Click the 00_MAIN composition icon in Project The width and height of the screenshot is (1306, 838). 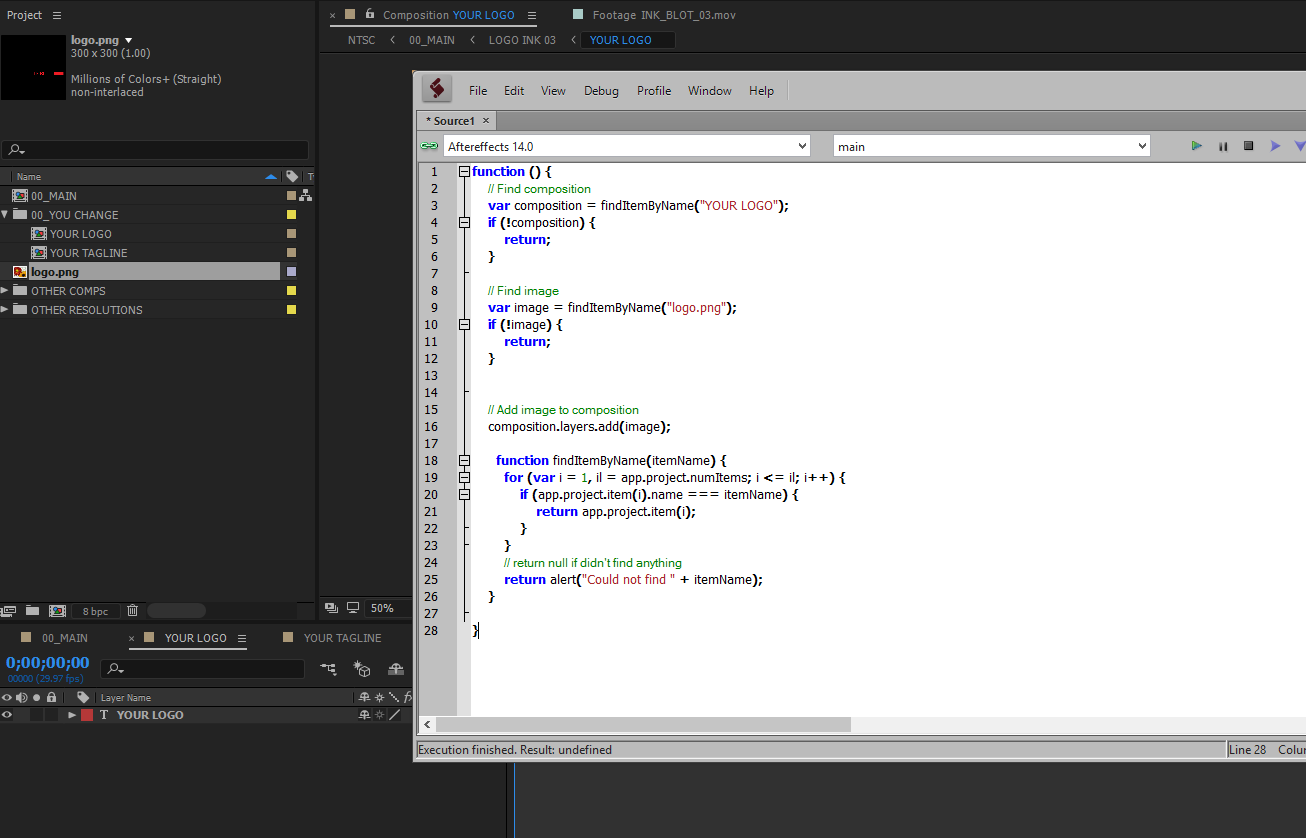(x=19, y=196)
